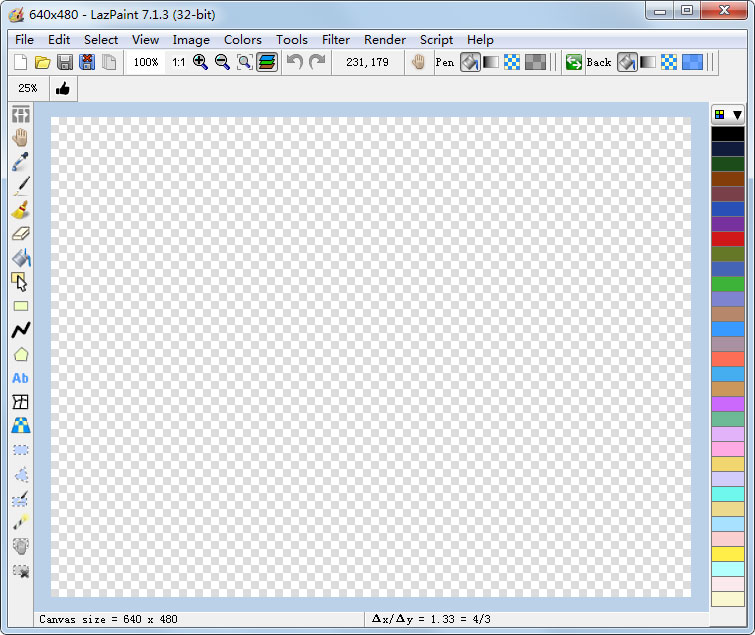
Task: Set Pen fill to solid color
Action: click(x=470, y=62)
